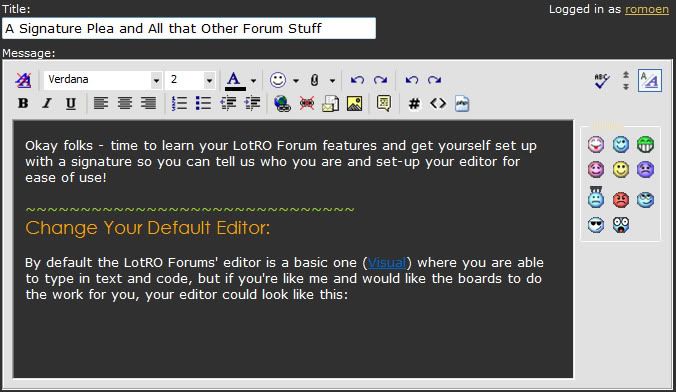Insert the yellow smiling smiley
The image size is (676, 392).
pos(621,169)
